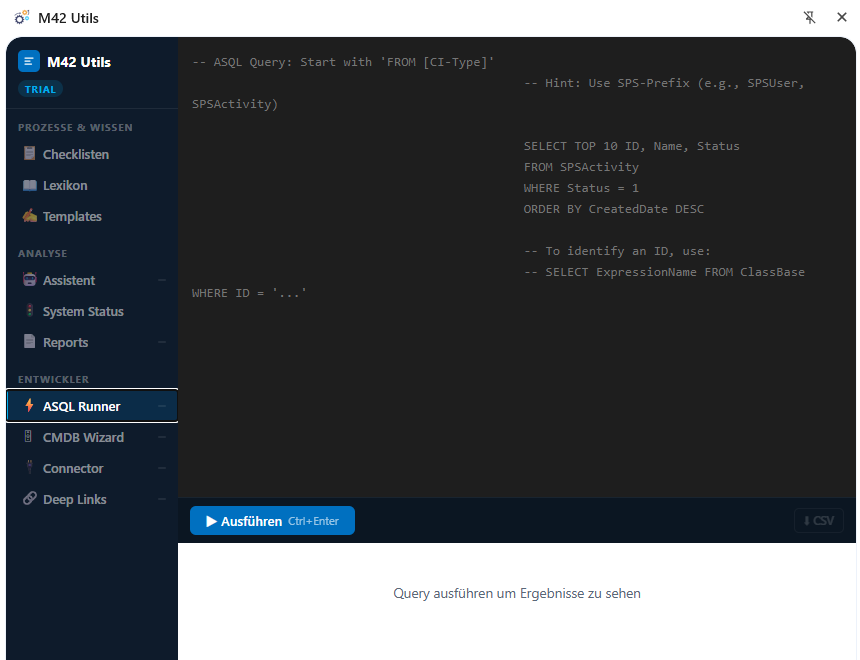Click the Templates writing-hand icon
Viewport: 860px width, 660px height.
pos(30,216)
